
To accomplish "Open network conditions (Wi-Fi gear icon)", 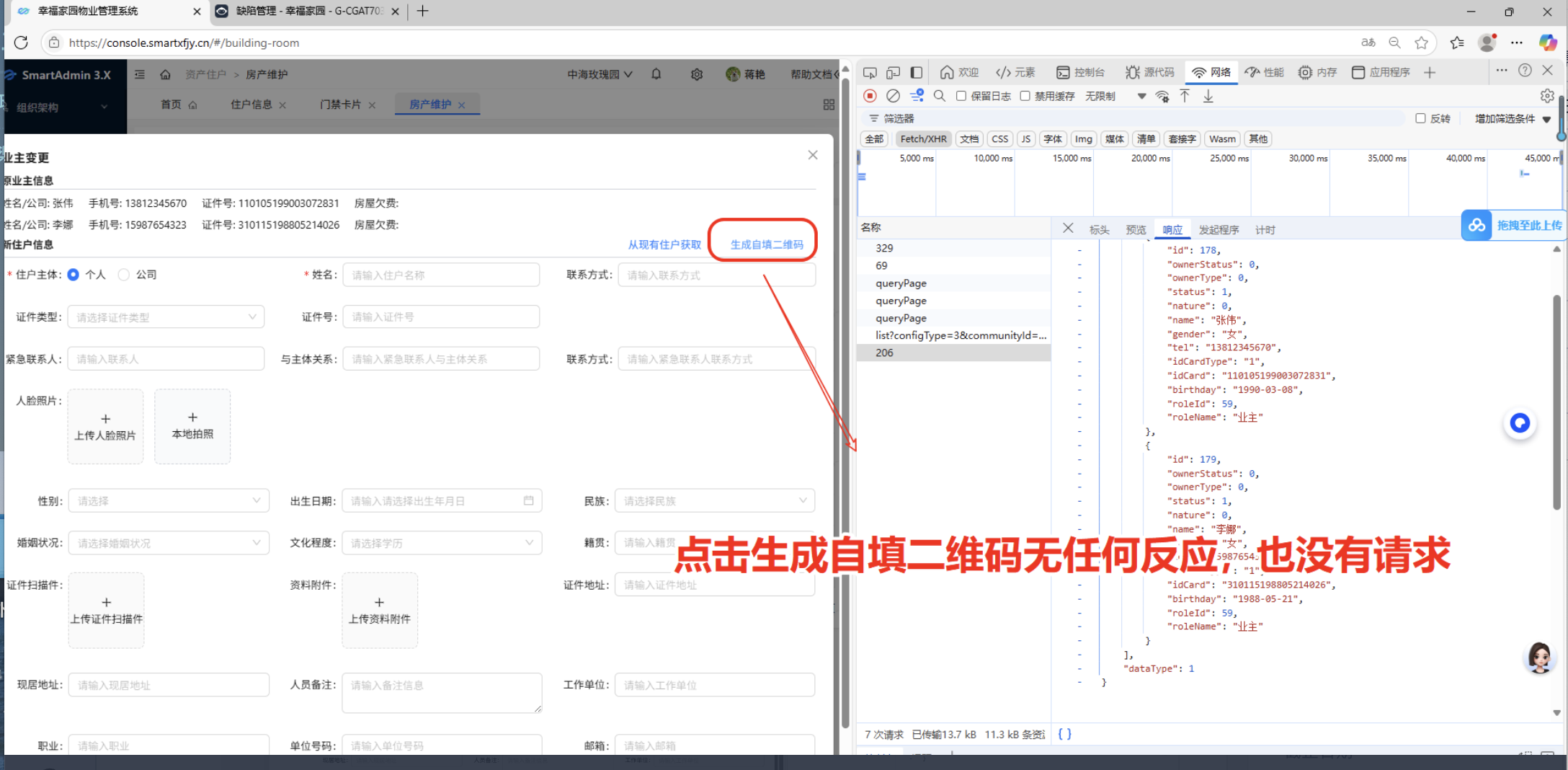I will pyautogui.click(x=1162, y=95).
